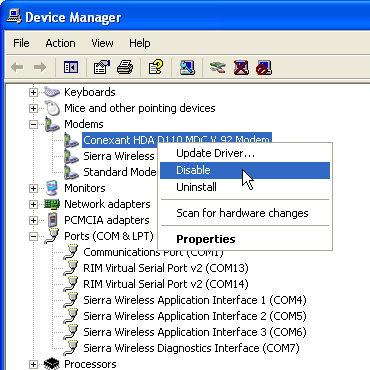Click the Ports category plug icon
Screen dimensions: 370x370
coord(52,236)
